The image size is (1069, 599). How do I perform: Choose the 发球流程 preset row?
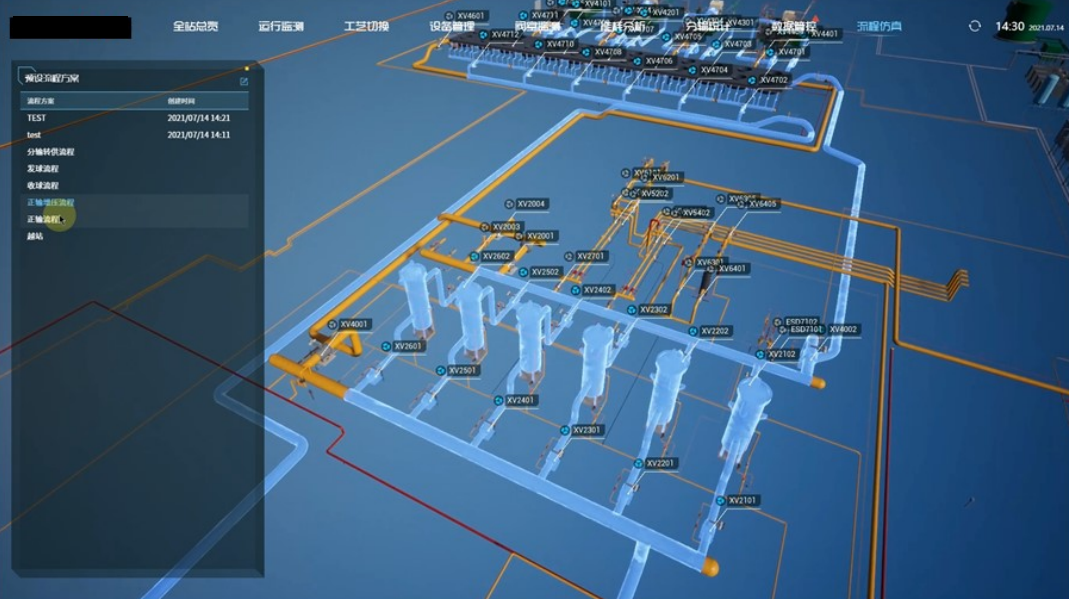pyautogui.click(x=43, y=169)
